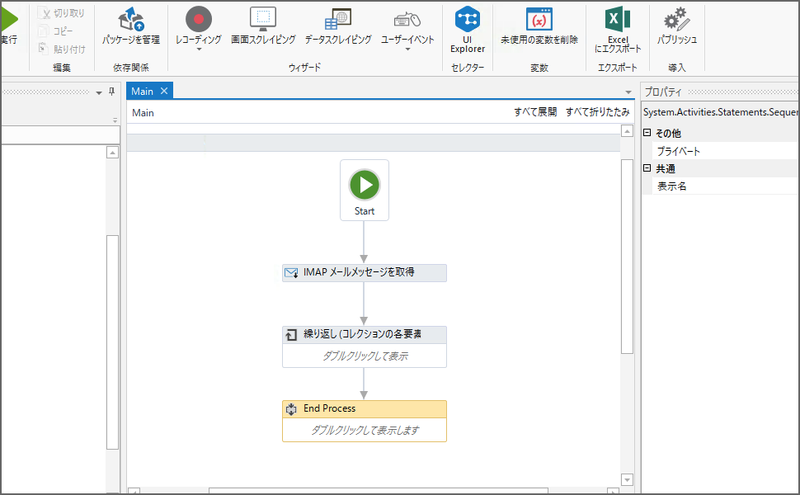Viewport: 800px width, 495px height.
Task: Open the document tab list dropdown
Action: tap(629, 92)
